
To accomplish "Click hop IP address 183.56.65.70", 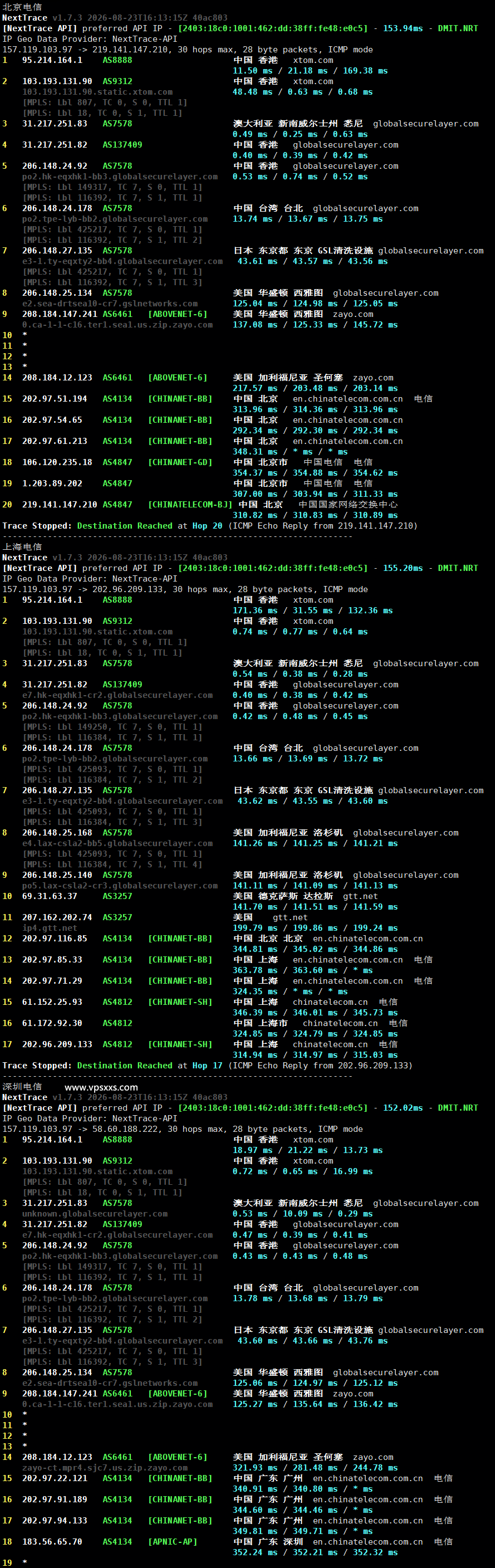I will coord(52,1542).
